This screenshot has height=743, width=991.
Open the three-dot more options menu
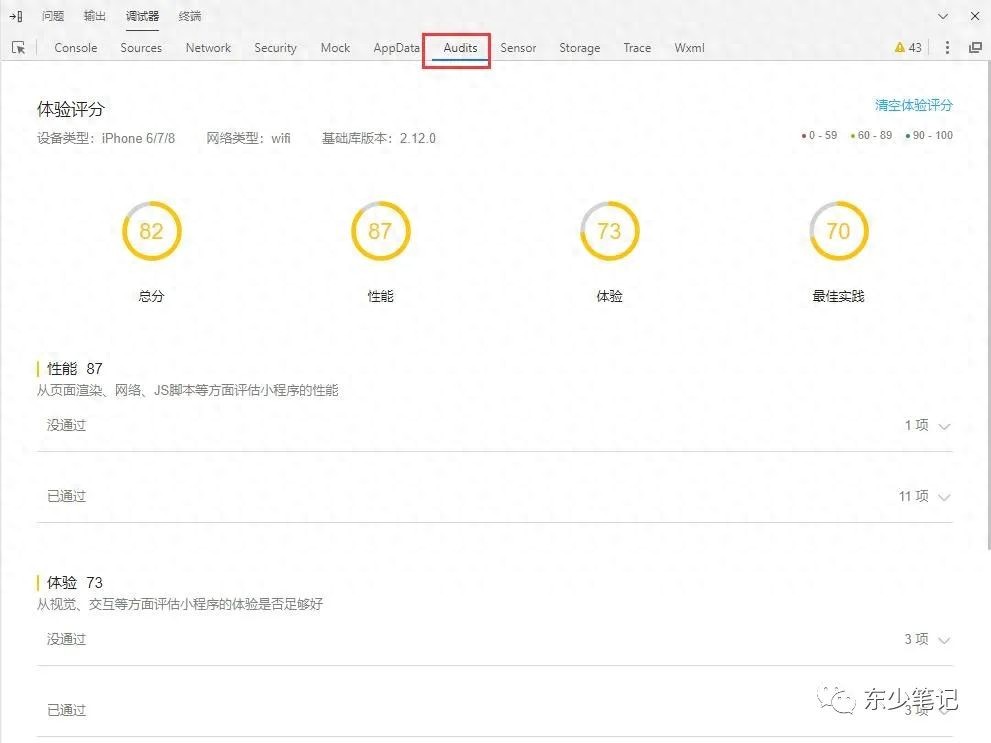click(947, 47)
